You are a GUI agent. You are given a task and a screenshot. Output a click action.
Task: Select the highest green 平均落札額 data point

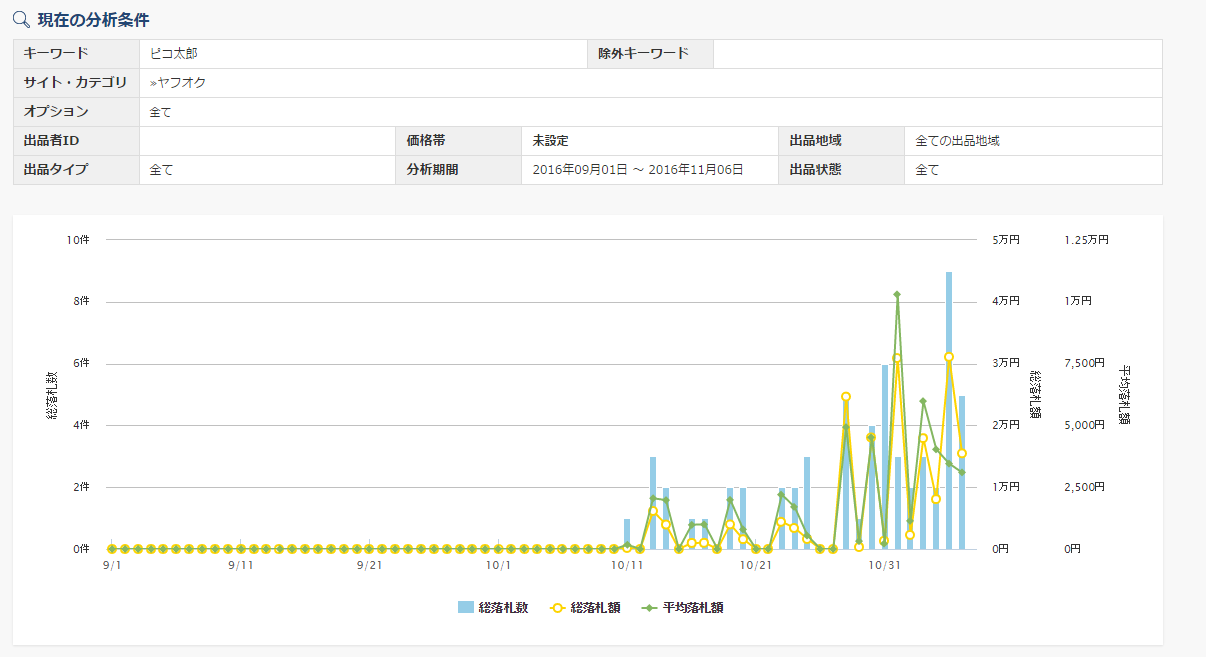click(897, 294)
